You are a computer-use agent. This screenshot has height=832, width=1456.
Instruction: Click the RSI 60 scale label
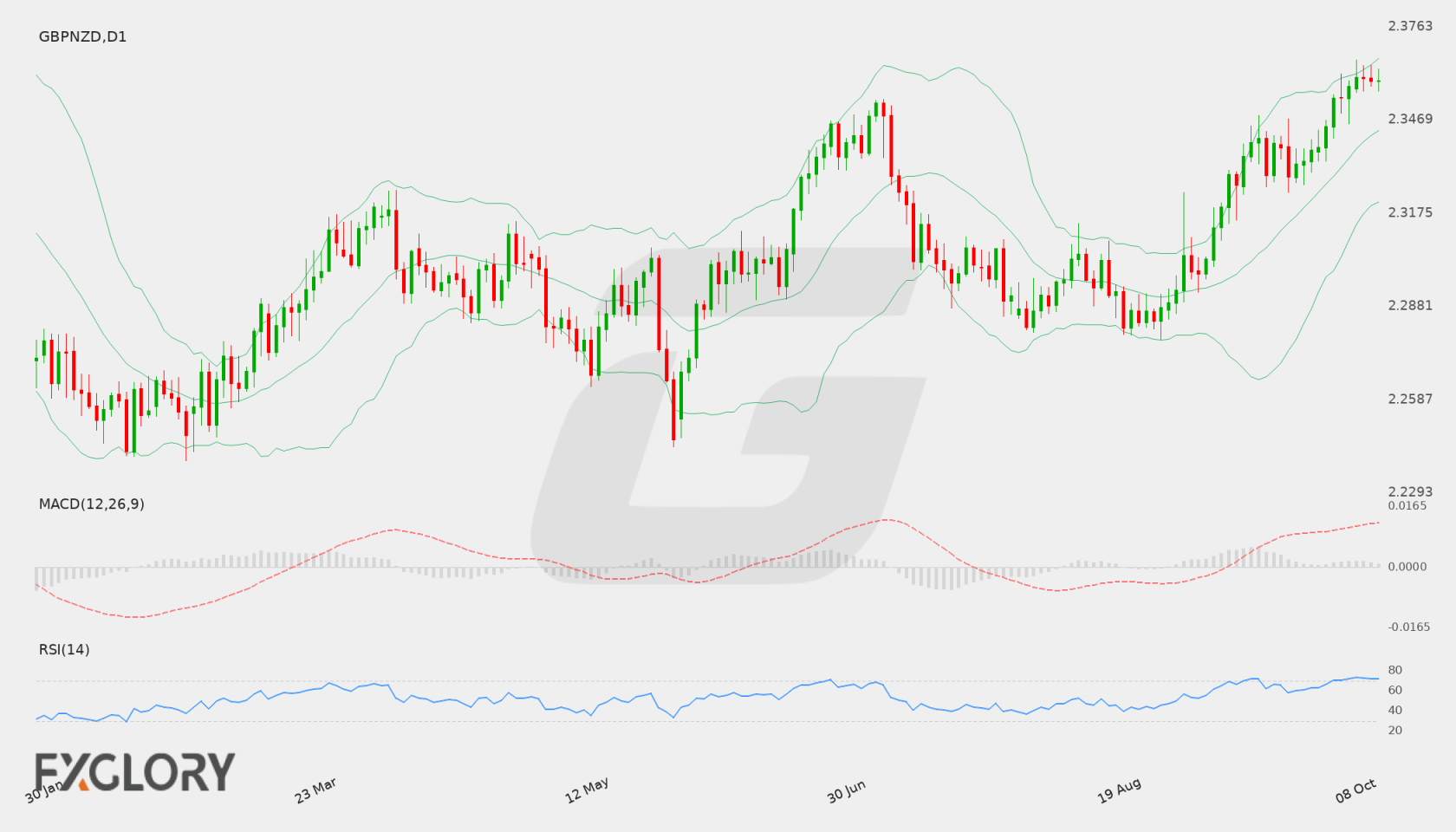pos(1395,690)
